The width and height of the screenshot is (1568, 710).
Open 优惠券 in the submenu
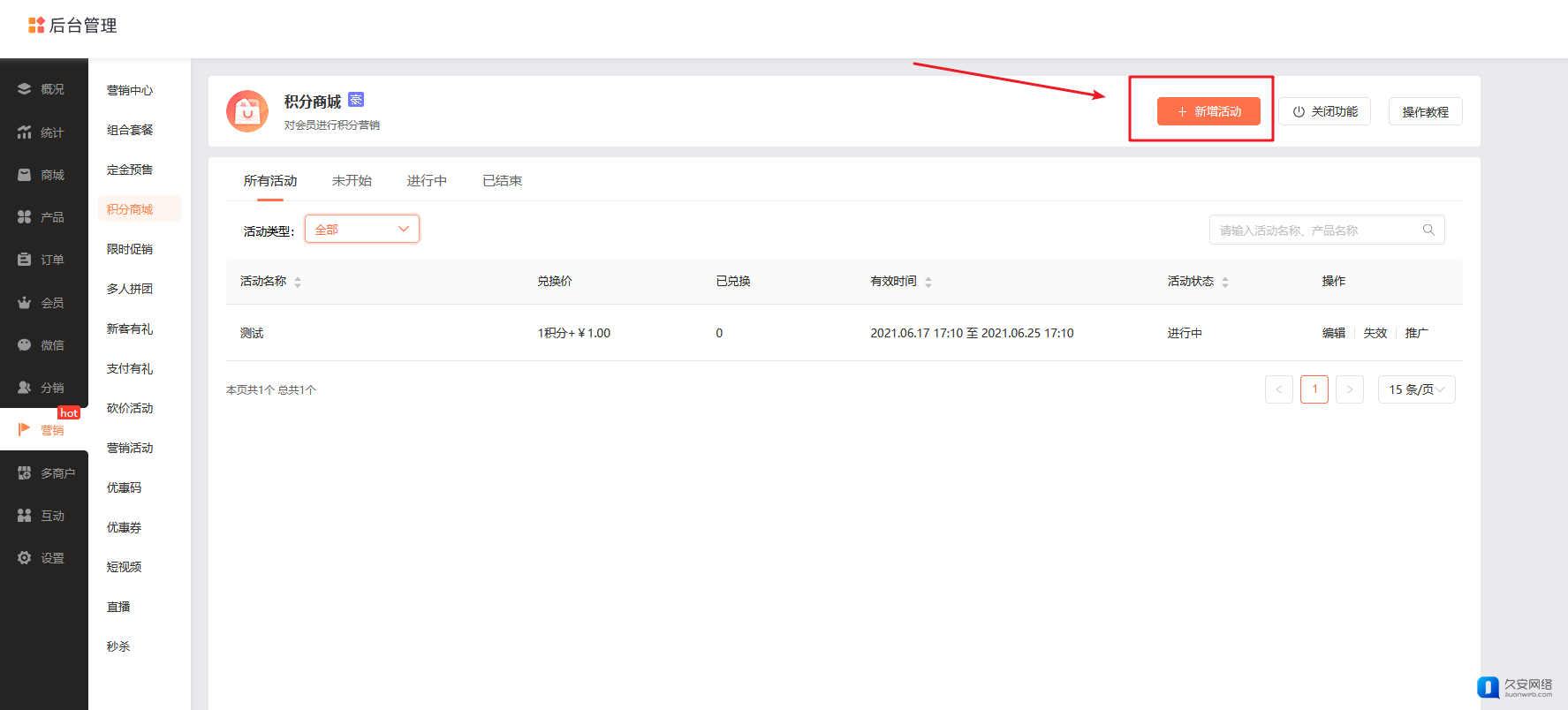click(124, 527)
